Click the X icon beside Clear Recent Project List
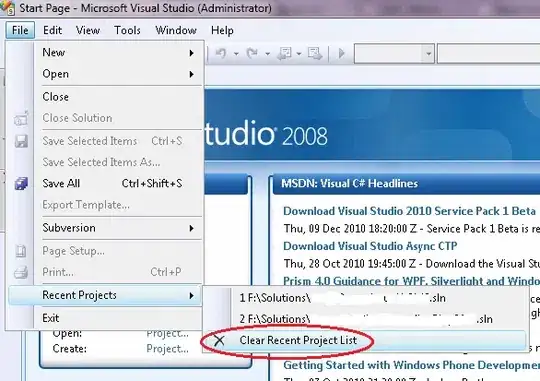The image size is (540, 381). (219, 341)
